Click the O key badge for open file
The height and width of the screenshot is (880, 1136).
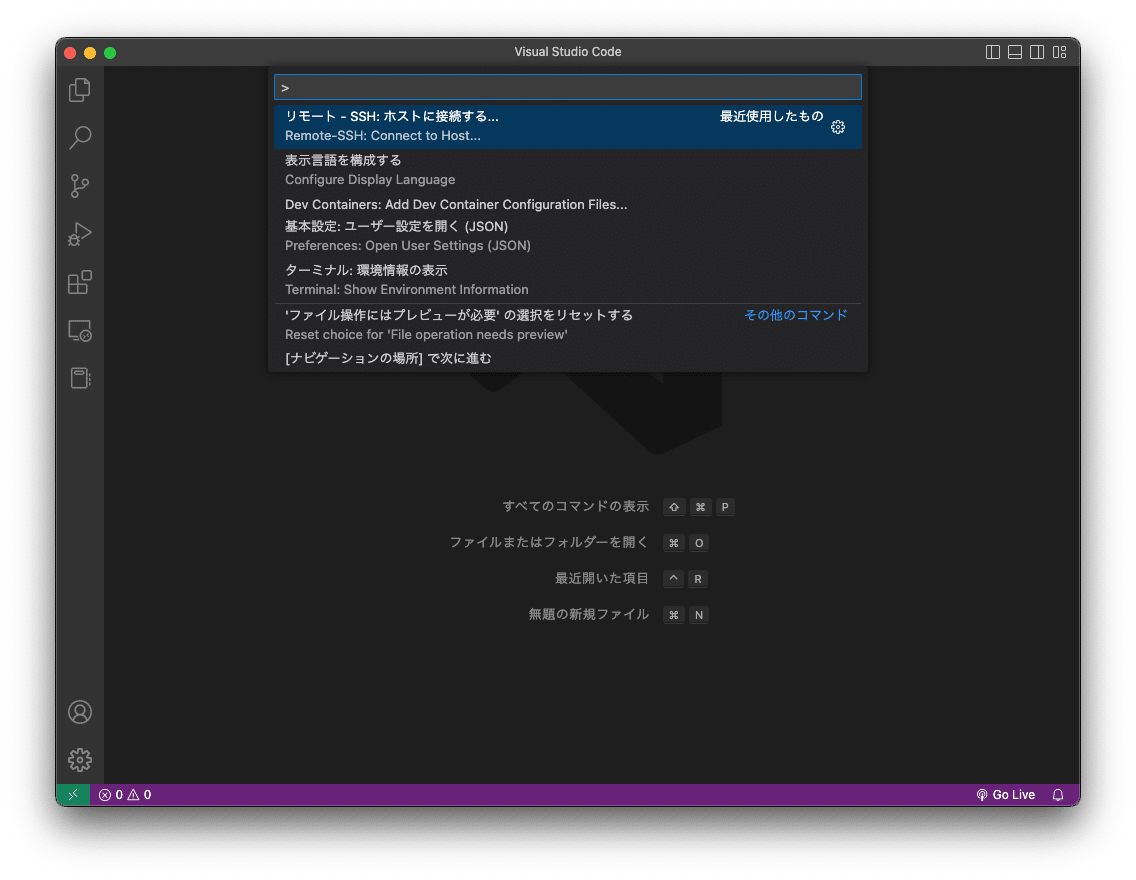[698, 543]
